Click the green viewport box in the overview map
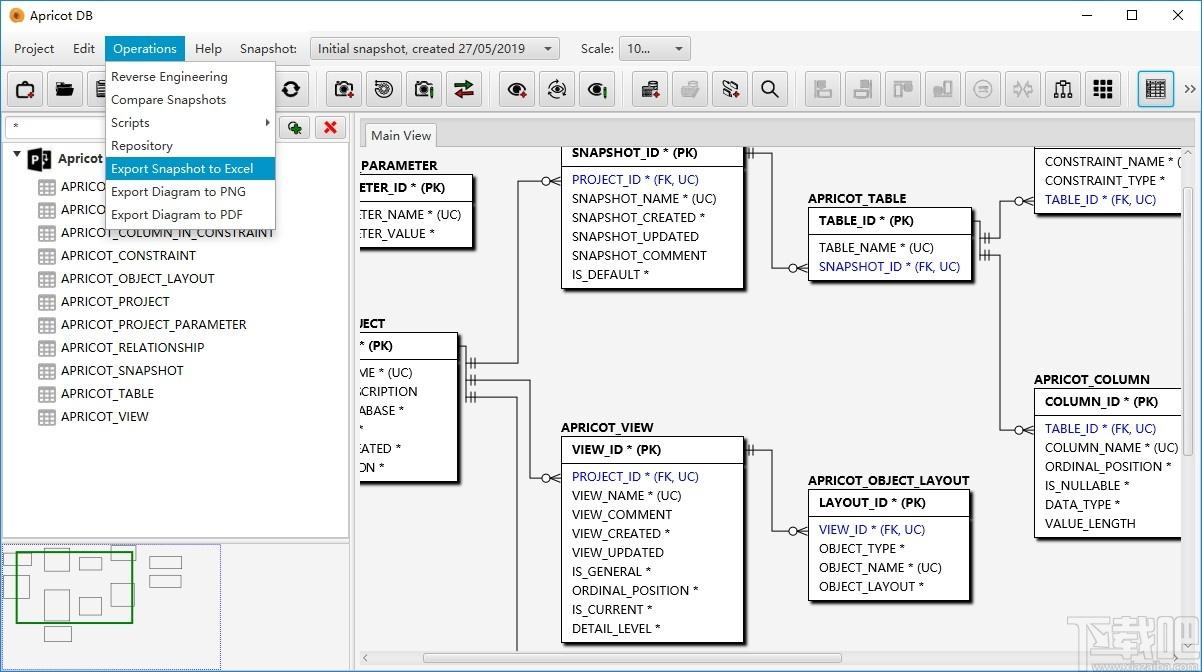Image resolution: width=1202 pixels, height=672 pixels. click(74, 587)
